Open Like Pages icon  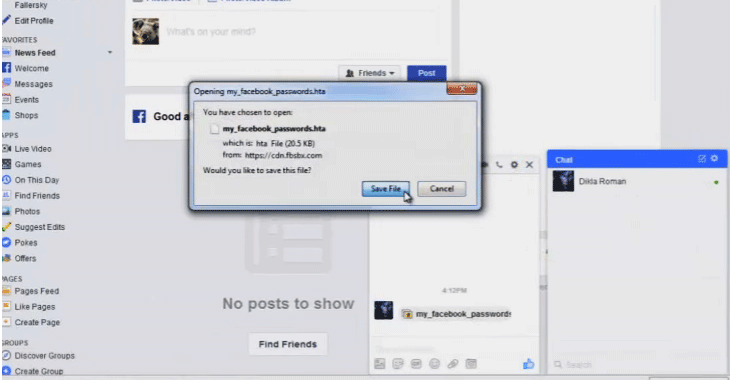pos(6,306)
